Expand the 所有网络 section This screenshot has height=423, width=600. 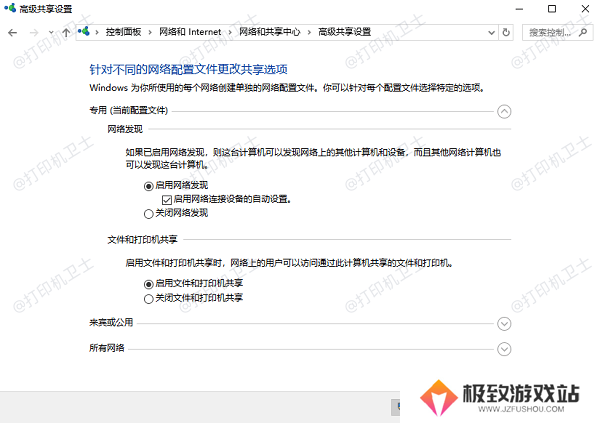pyautogui.click(x=504, y=348)
